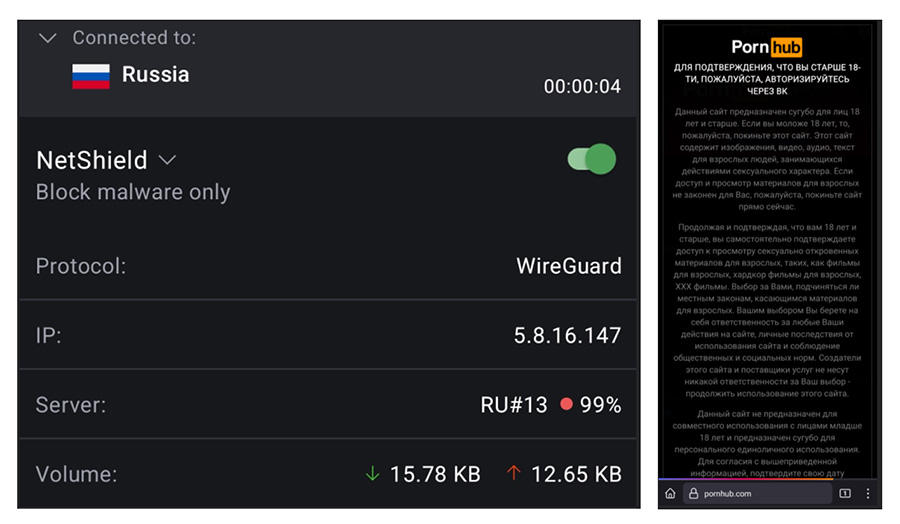Viewport: 900px width, 524px height.
Task: Click the Russia country name
Action: 156,75
